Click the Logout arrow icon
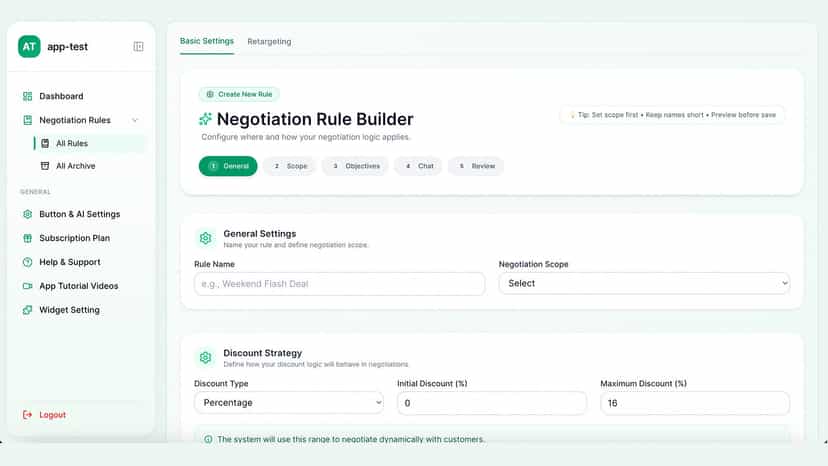The width and height of the screenshot is (828, 466). [x=27, y=415]
